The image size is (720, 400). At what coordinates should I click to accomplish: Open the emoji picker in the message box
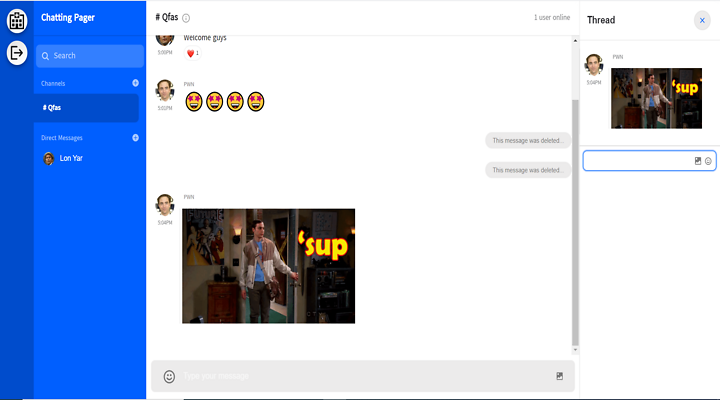(169, 377)
